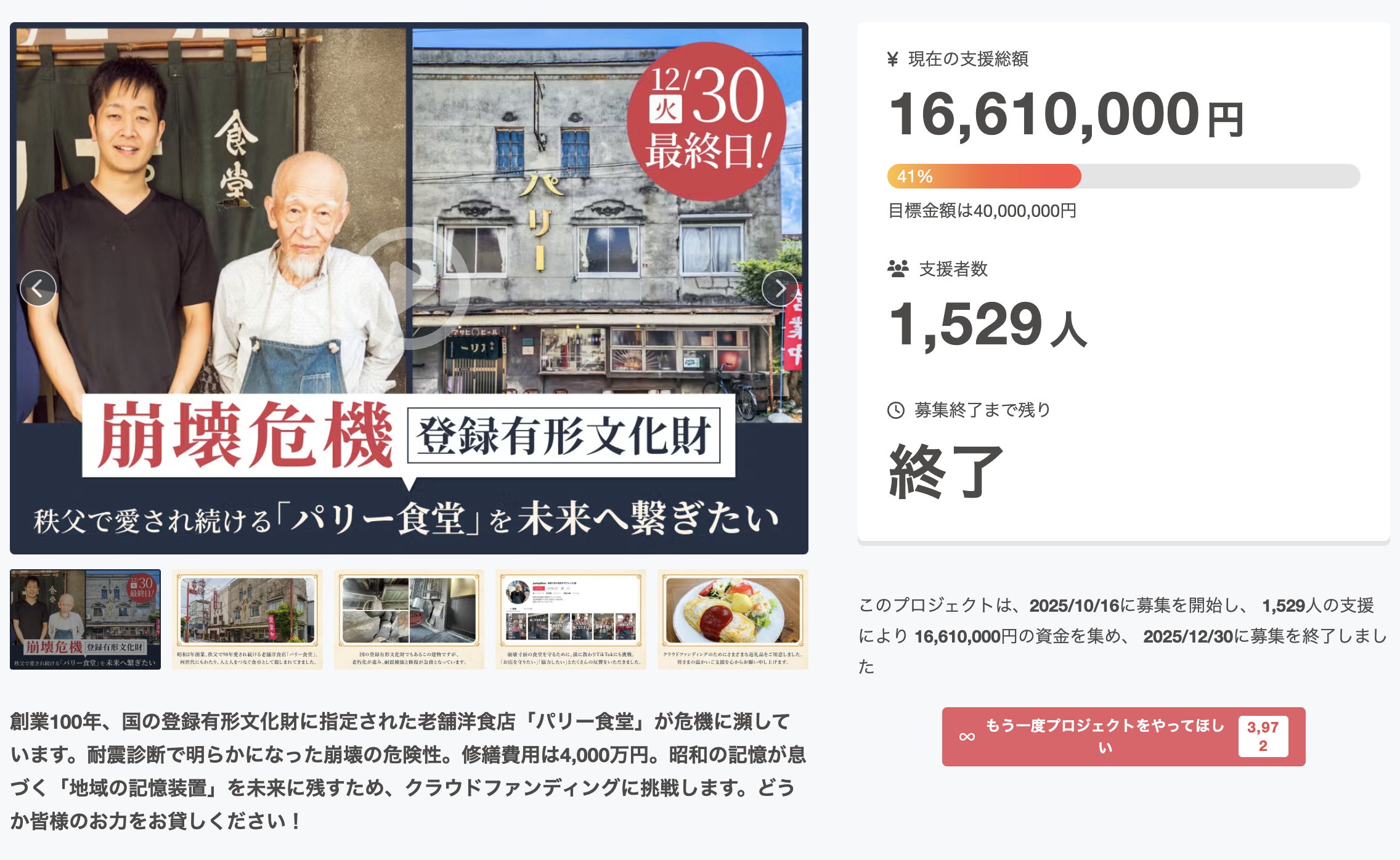
Task: Click the 1,529人 supporter count
Action: pyautogui.click(x=988, y=325)
